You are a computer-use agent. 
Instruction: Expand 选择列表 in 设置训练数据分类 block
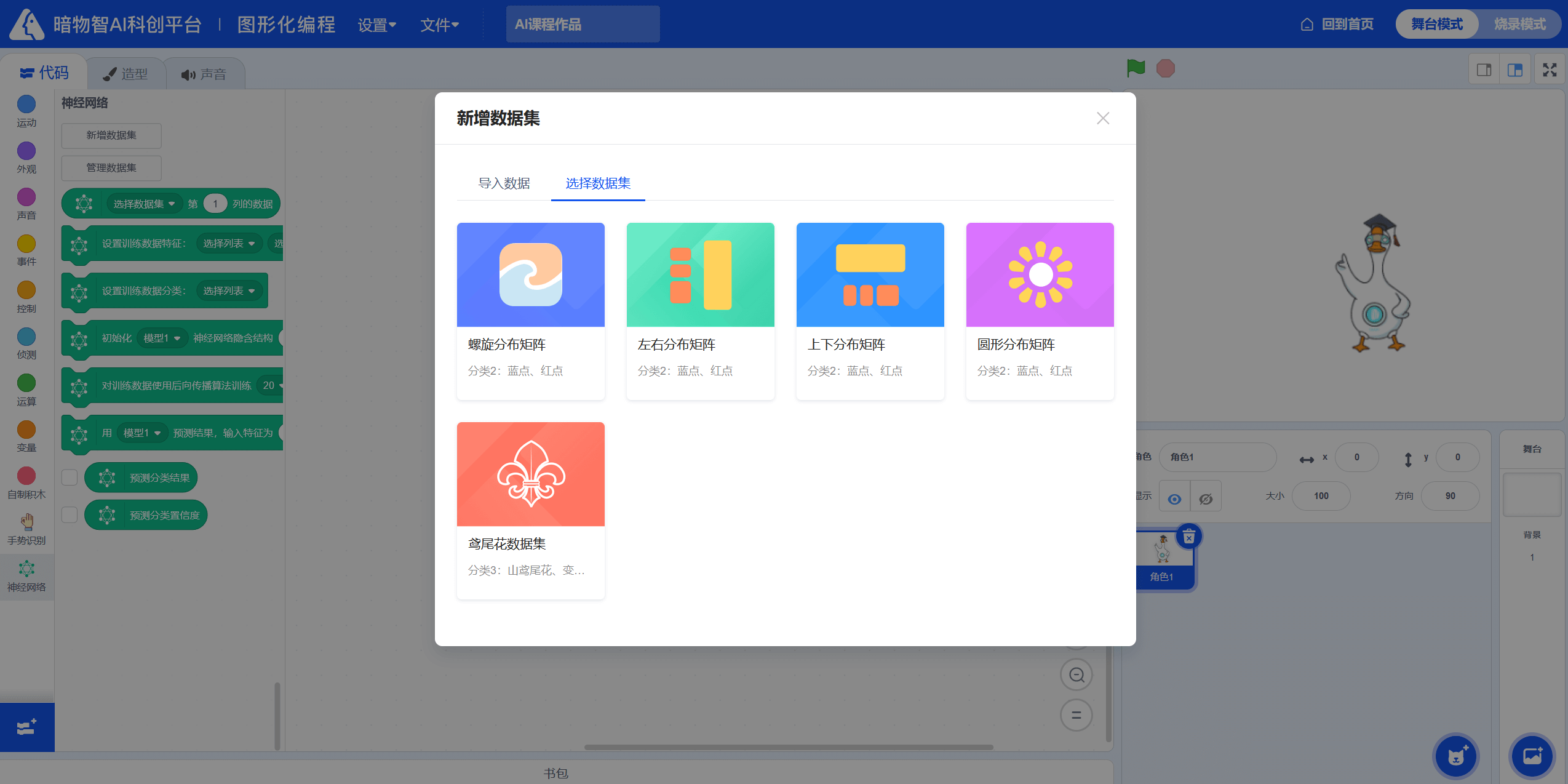click(229, 290)
